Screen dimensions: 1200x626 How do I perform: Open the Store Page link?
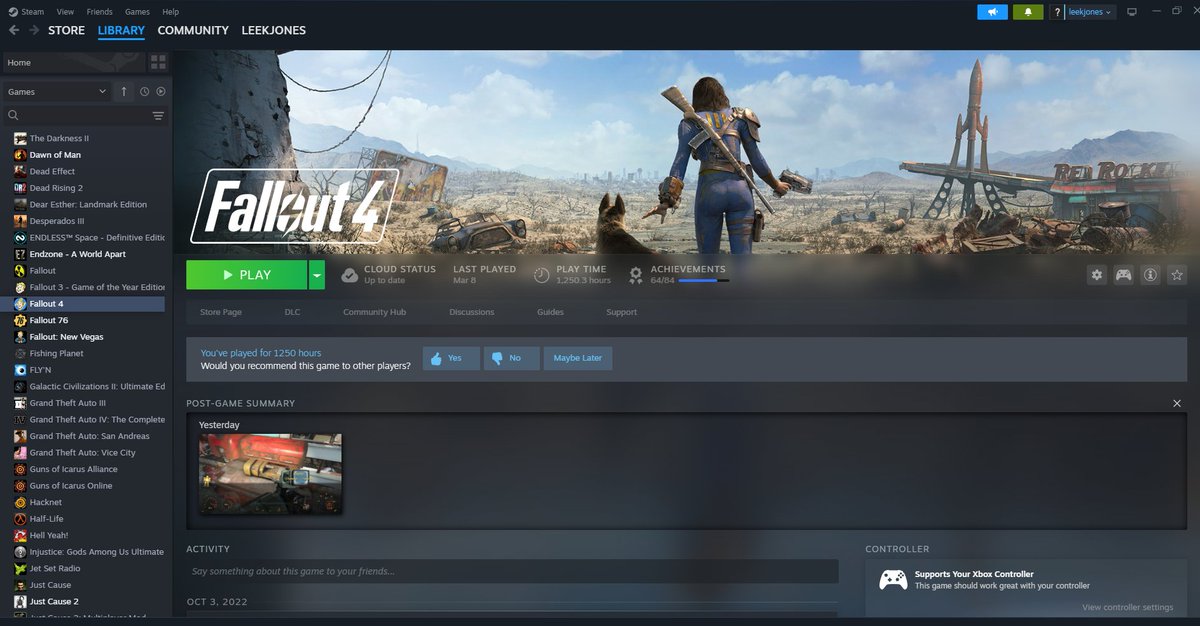point(221,312)
